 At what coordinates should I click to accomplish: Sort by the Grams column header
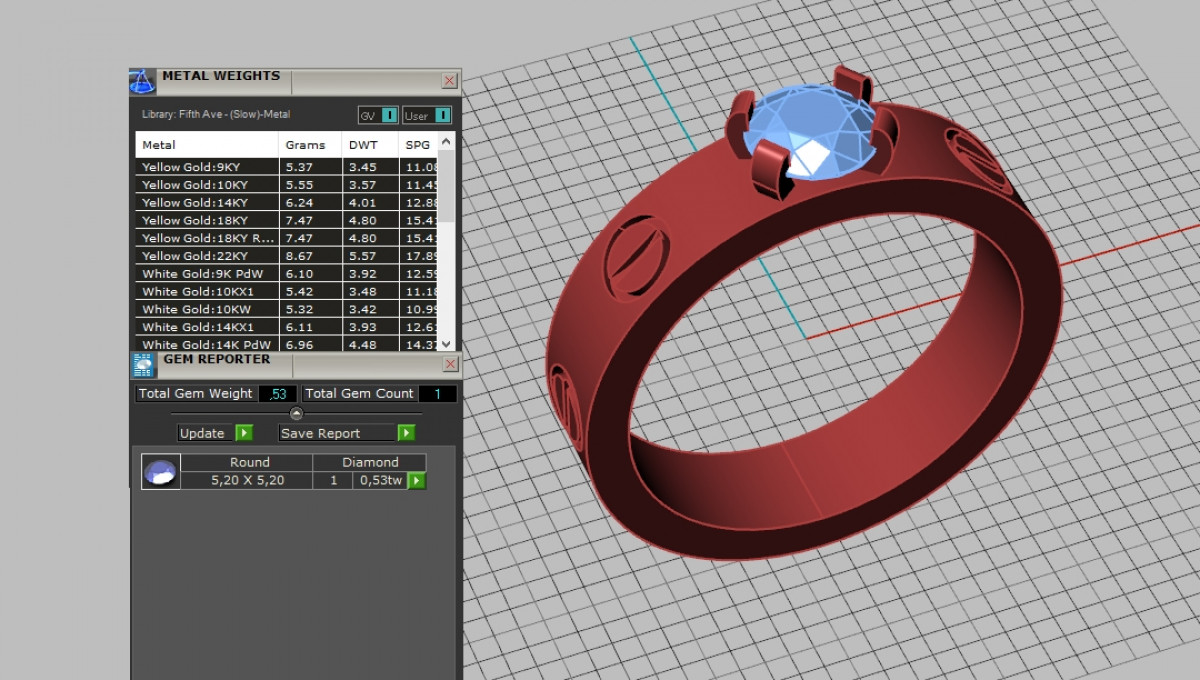pyautogui.click(x=305, y=145)
